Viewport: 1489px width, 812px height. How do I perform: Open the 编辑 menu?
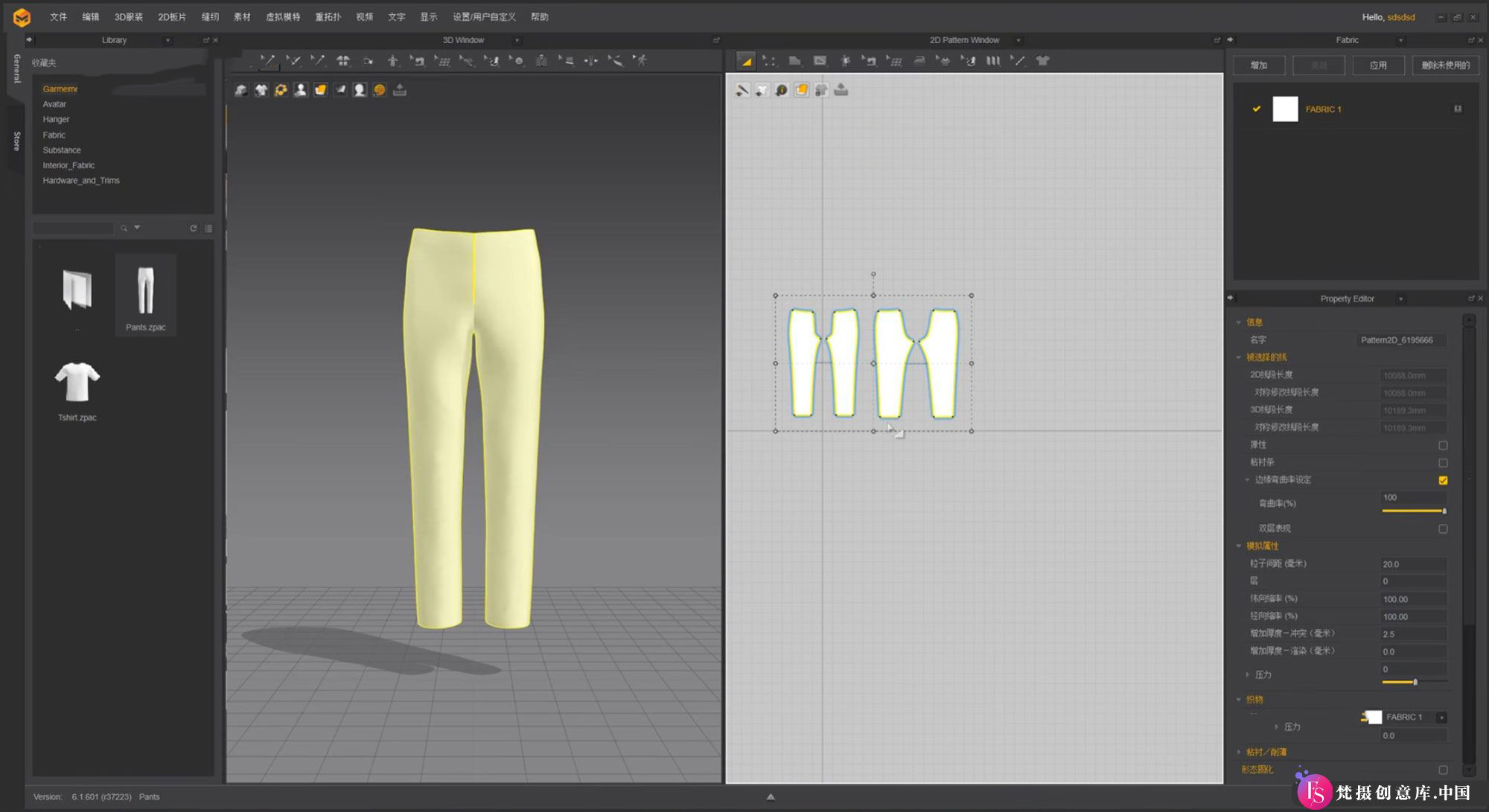(90, 16)
